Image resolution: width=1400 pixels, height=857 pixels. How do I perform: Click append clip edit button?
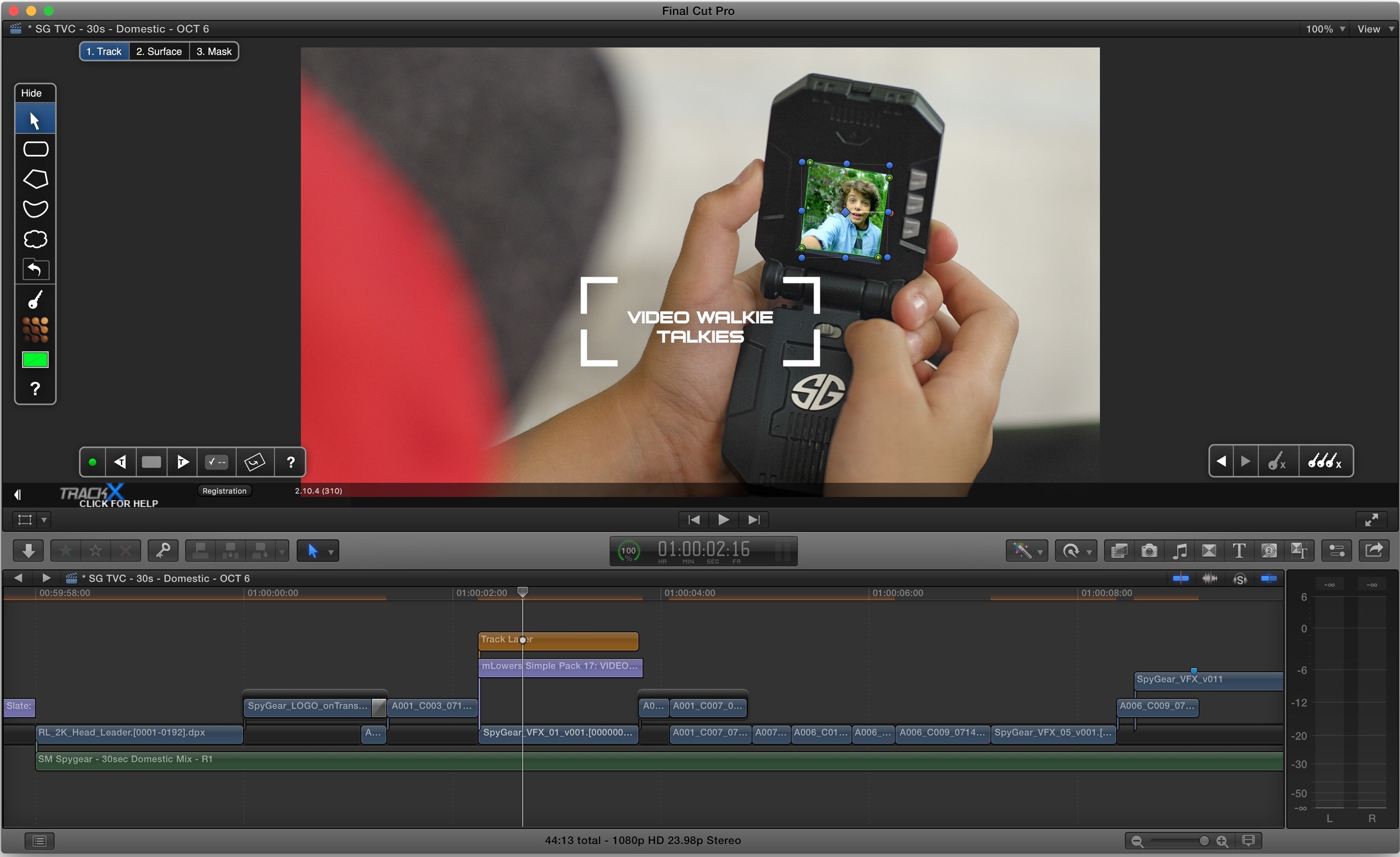click(260, 550)
